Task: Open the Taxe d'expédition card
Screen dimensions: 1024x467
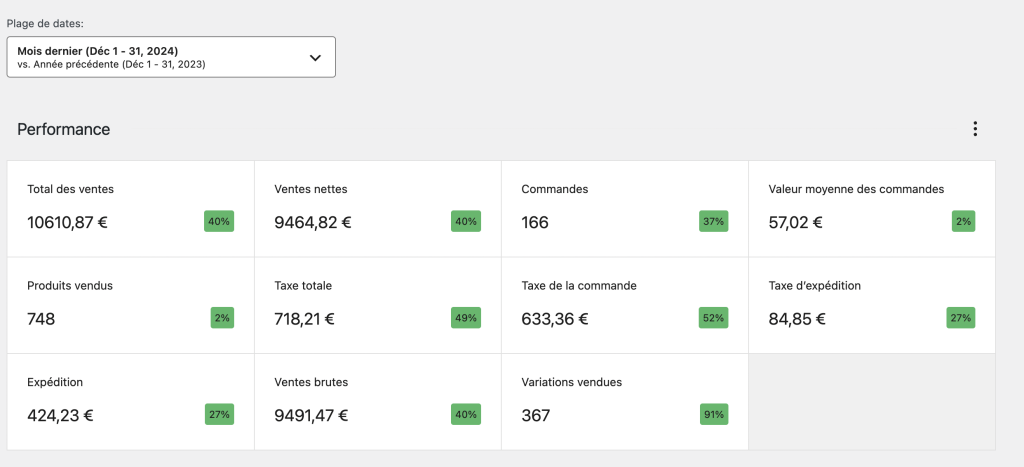Action: (871, 305)
